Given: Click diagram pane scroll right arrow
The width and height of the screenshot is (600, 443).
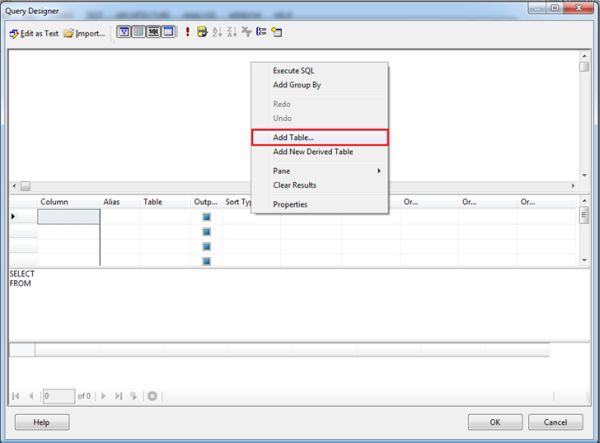Looking at the screenshot, I should coord(573,186).
